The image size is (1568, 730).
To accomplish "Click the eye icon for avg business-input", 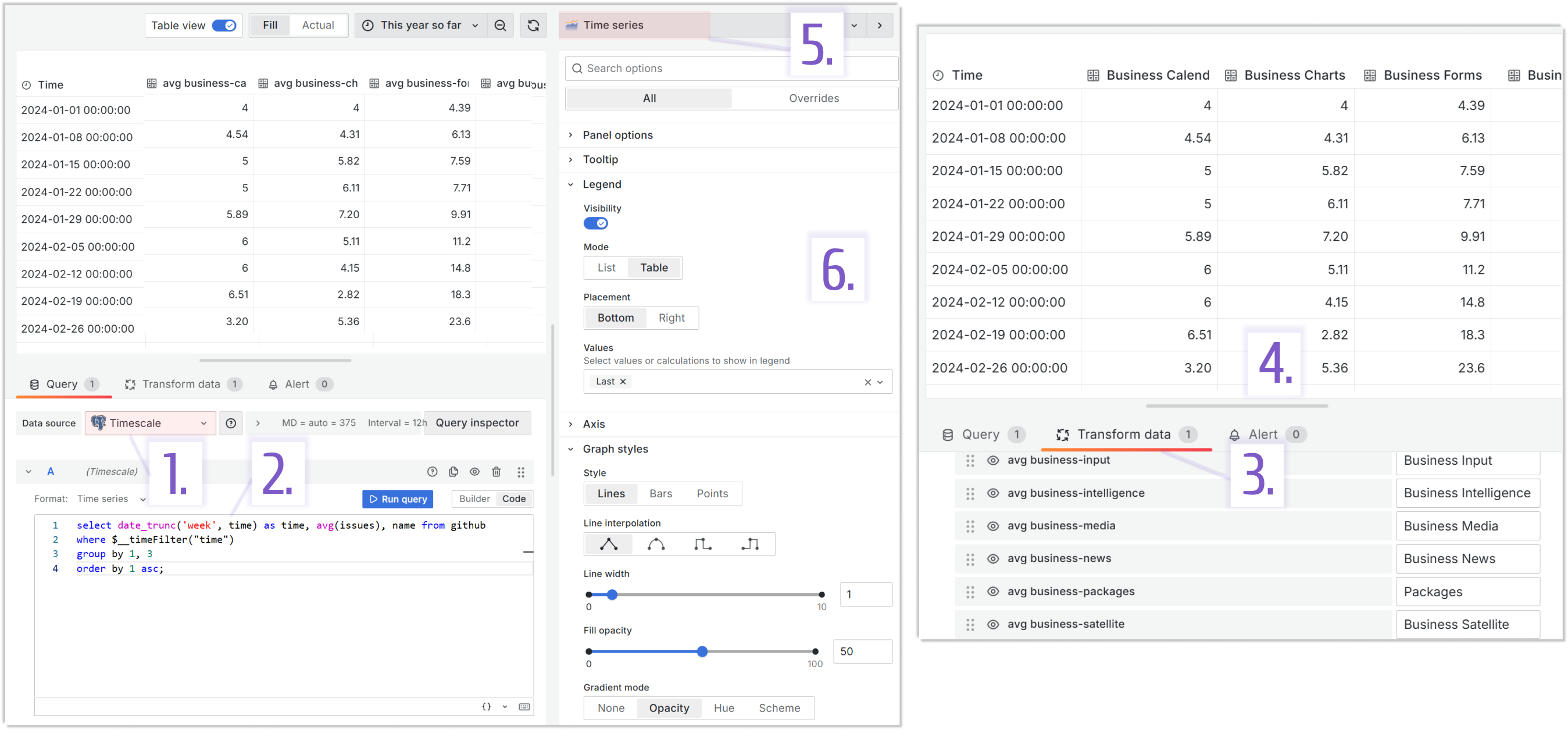I will click(993, 460).
